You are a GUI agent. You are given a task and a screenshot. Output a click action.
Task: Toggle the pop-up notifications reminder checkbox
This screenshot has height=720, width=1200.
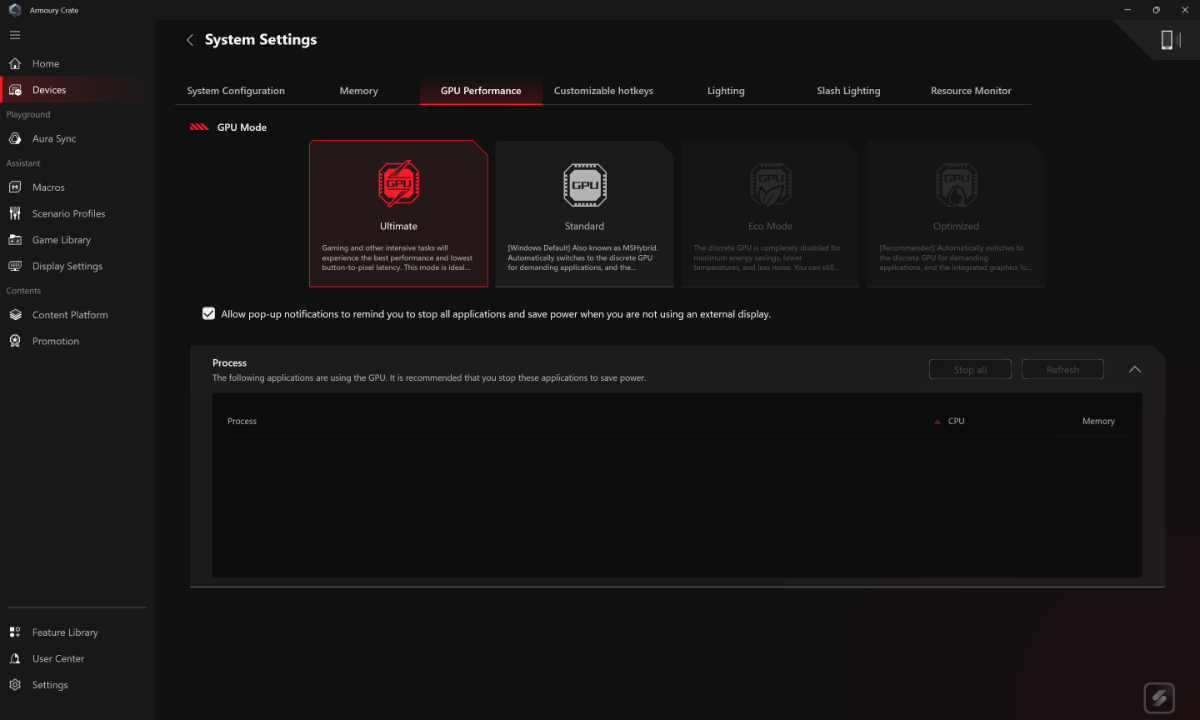[208, 314]
